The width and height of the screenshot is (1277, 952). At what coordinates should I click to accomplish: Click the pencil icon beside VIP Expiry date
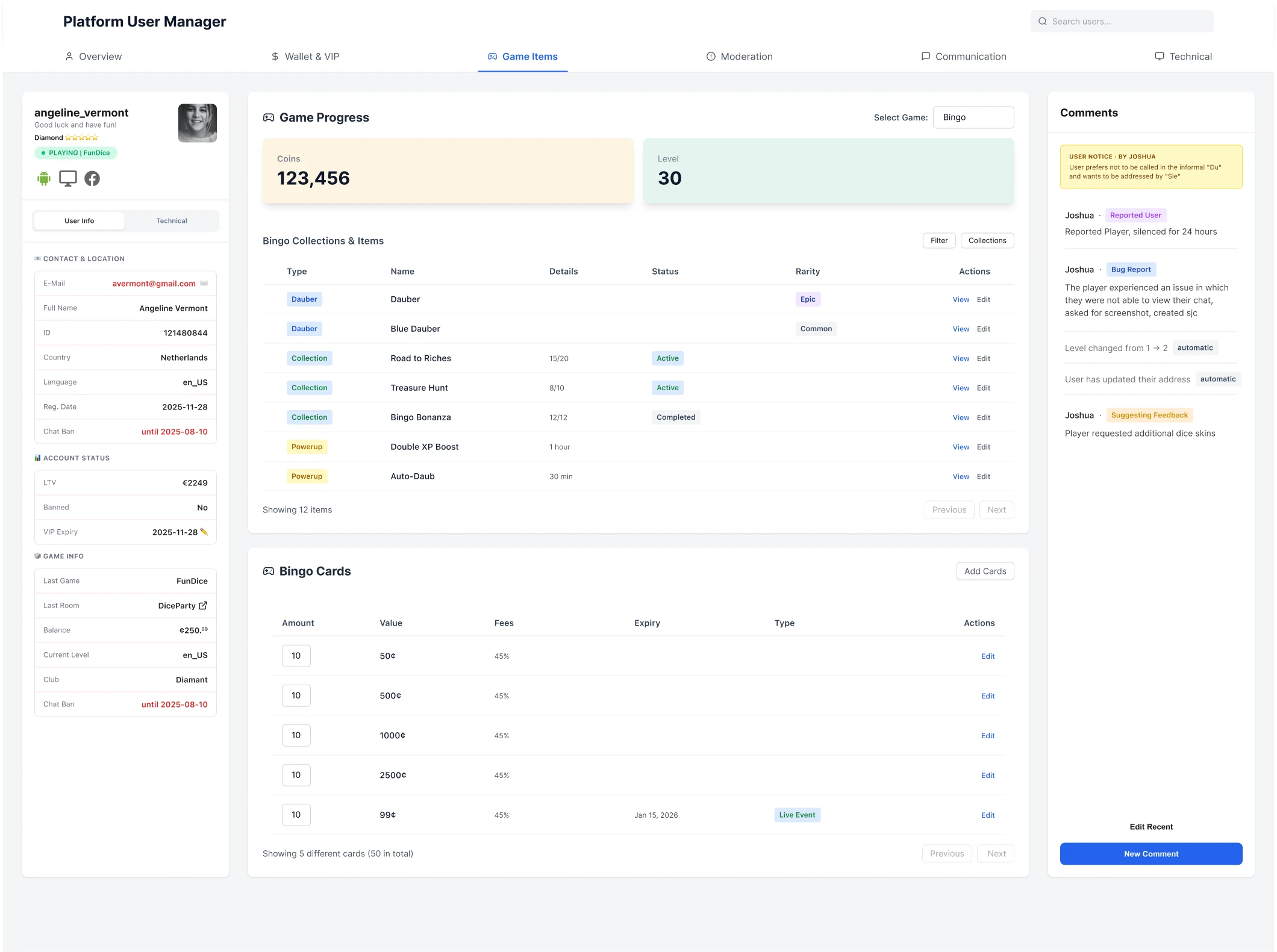click(x=204, y=532)
